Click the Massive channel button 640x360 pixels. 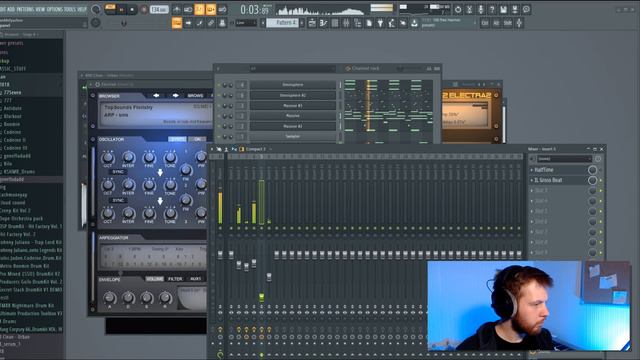click(293, 116)
